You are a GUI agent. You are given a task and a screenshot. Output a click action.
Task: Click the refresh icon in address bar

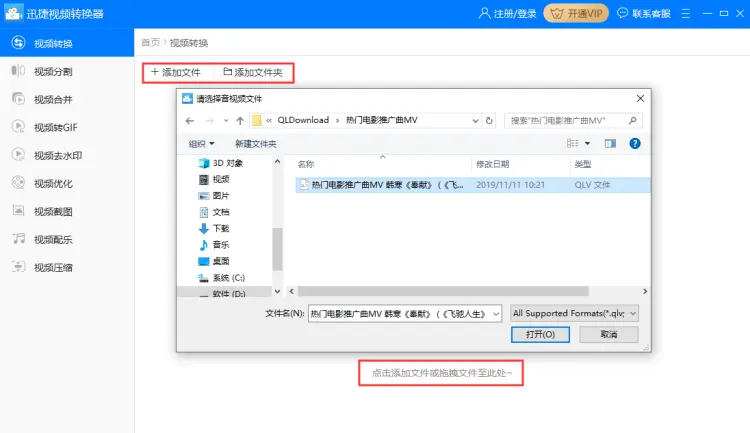[489, 121]
